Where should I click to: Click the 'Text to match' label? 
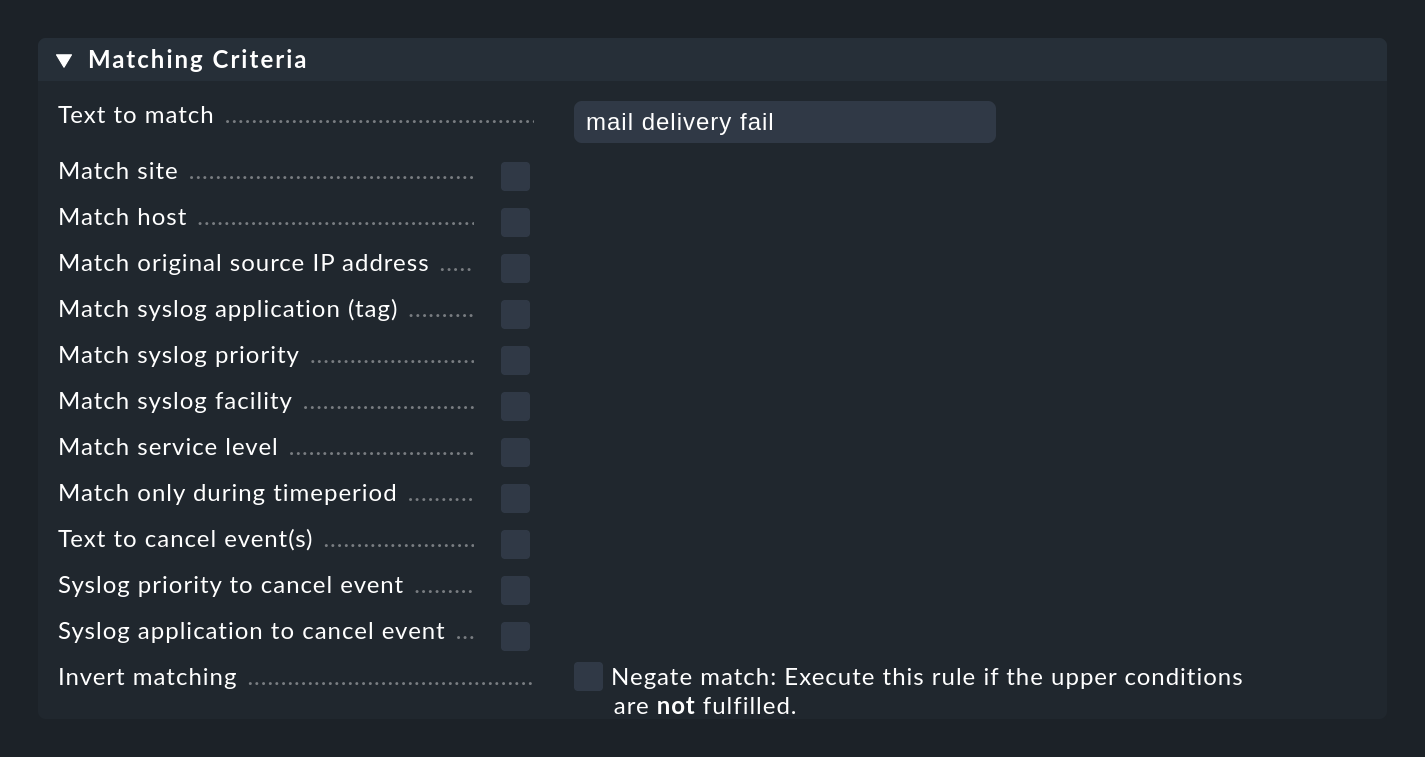coord(136,115)
